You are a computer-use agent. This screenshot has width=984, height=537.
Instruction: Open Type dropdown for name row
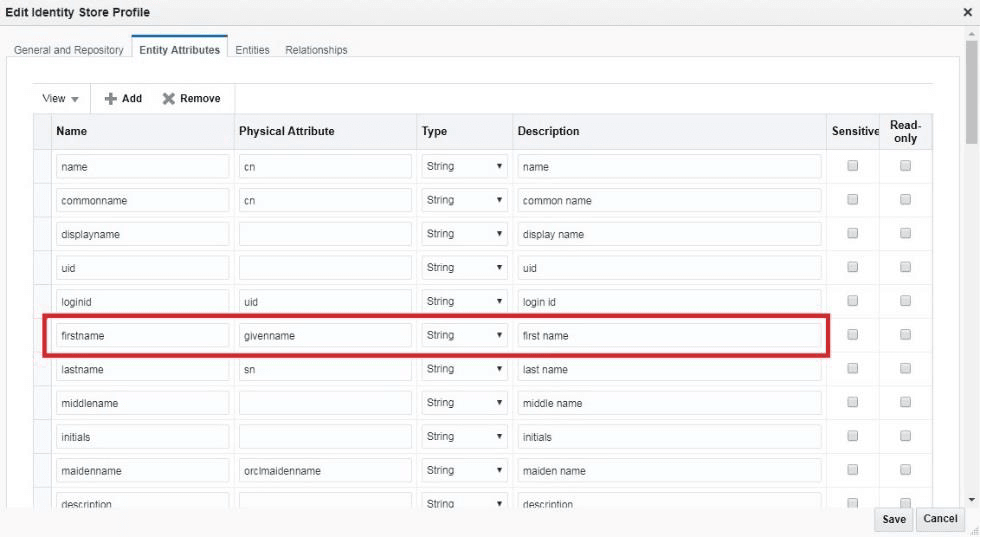(x=464, y=166)
